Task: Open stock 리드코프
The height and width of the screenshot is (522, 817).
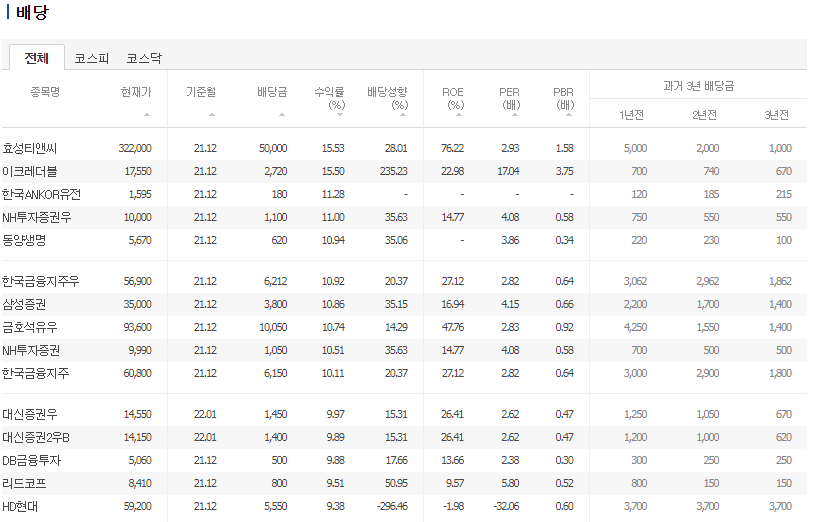Action: coord(24,483)
